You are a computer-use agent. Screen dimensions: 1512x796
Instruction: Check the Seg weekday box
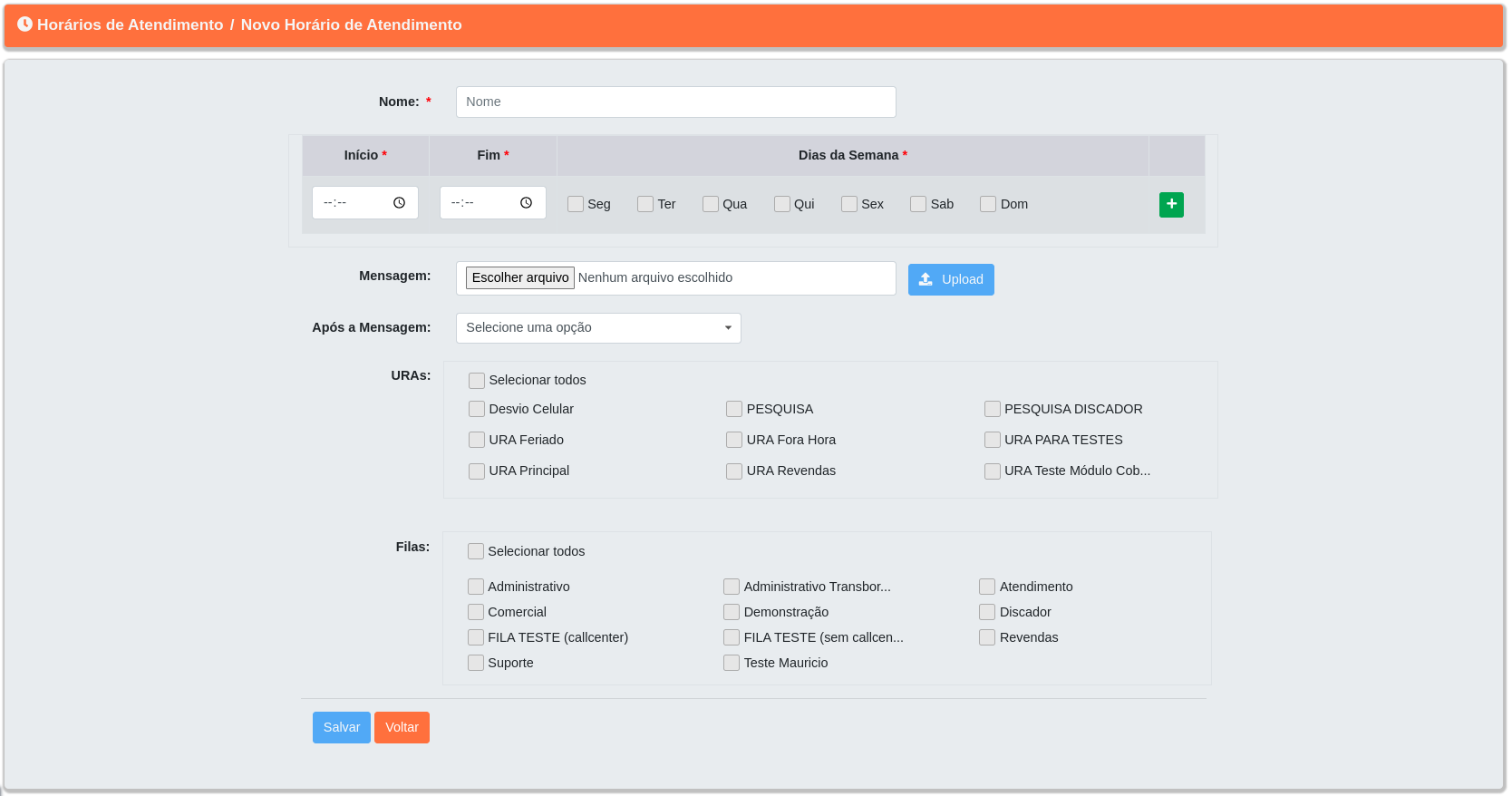point(576,204)
